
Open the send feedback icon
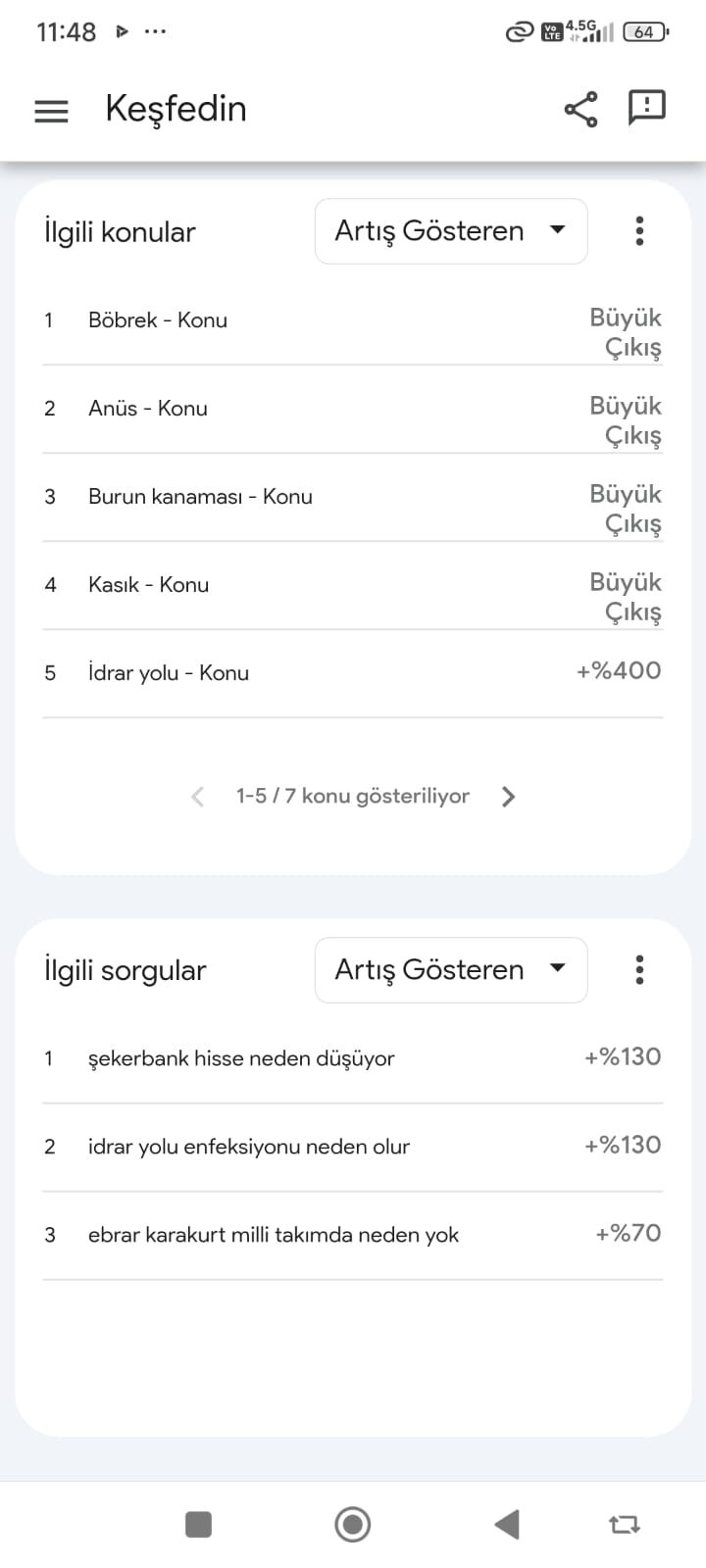646,108
